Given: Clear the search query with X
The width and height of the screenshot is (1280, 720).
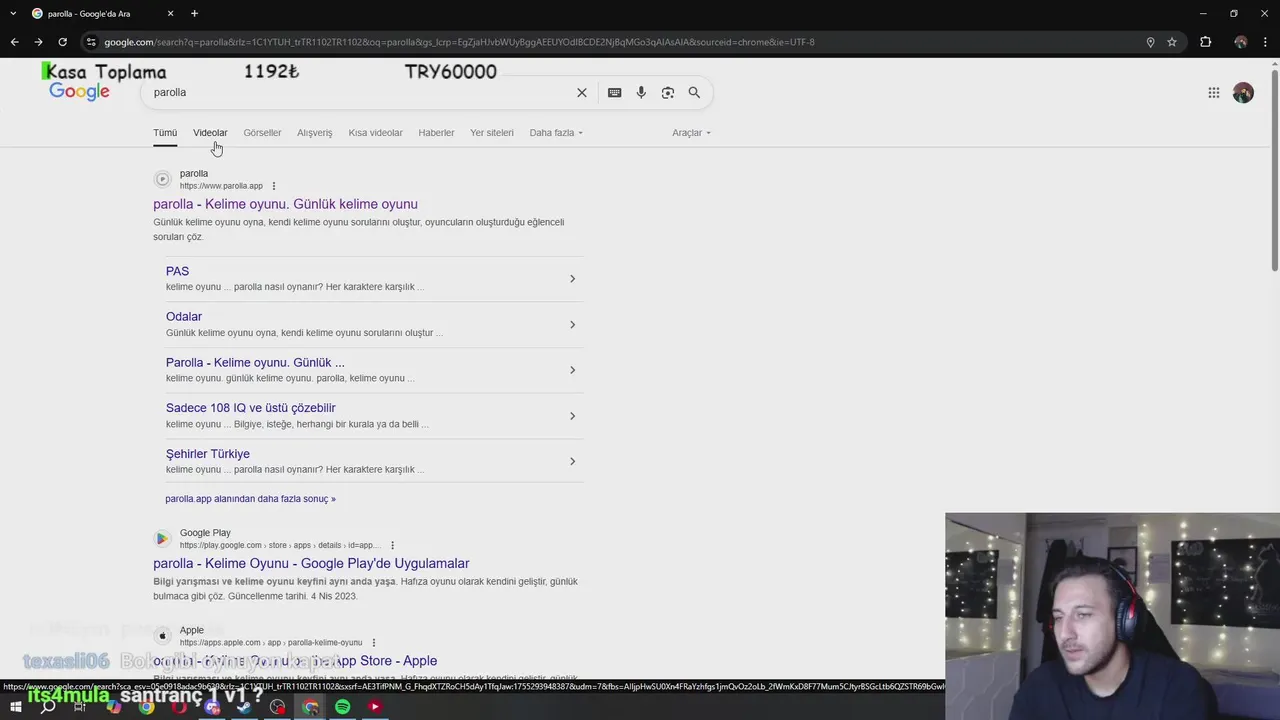Looking at the screenshot, I should pos(582,92).
